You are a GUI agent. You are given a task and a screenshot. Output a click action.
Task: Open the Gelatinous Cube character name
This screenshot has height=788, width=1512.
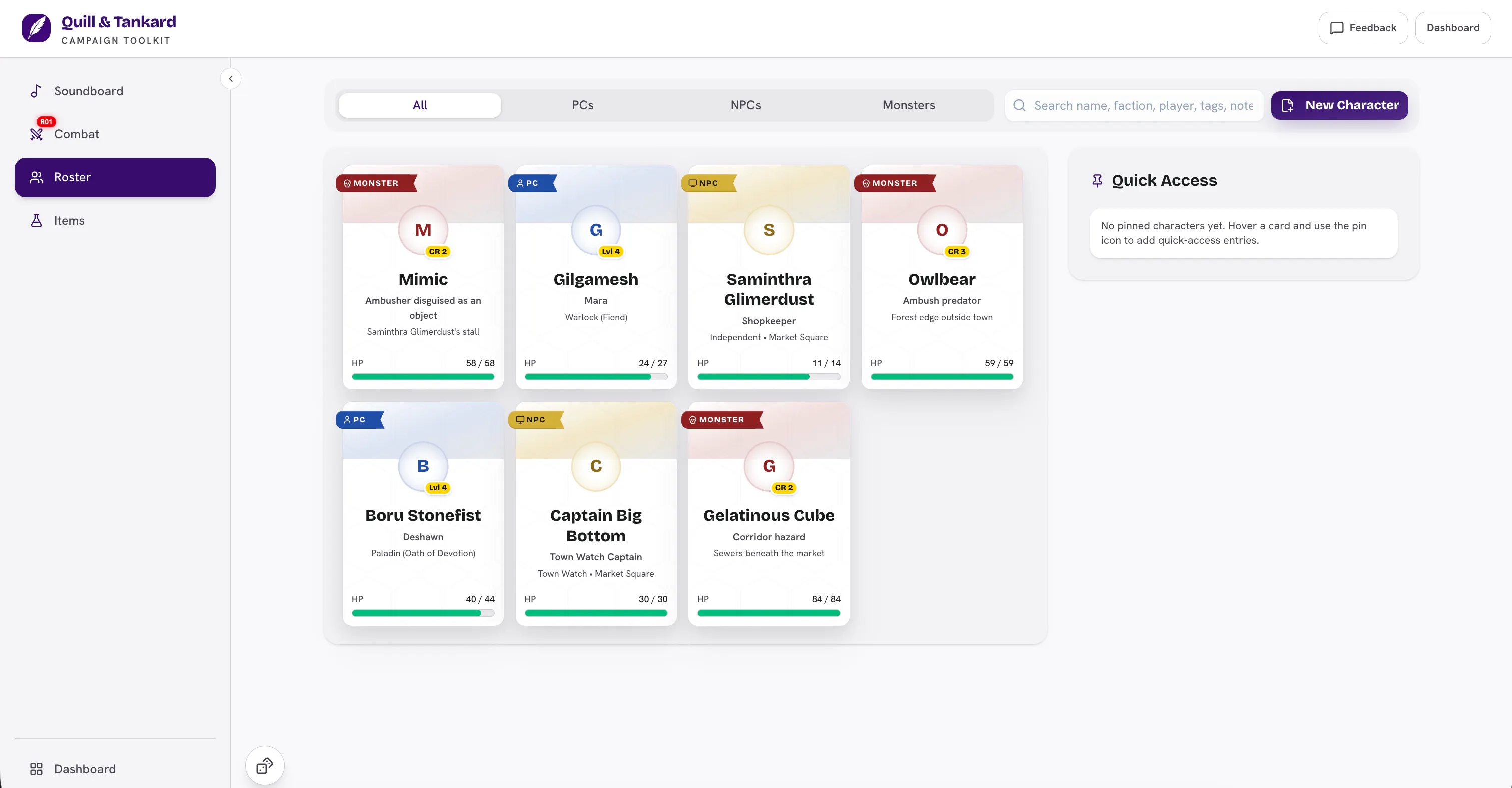769,516
